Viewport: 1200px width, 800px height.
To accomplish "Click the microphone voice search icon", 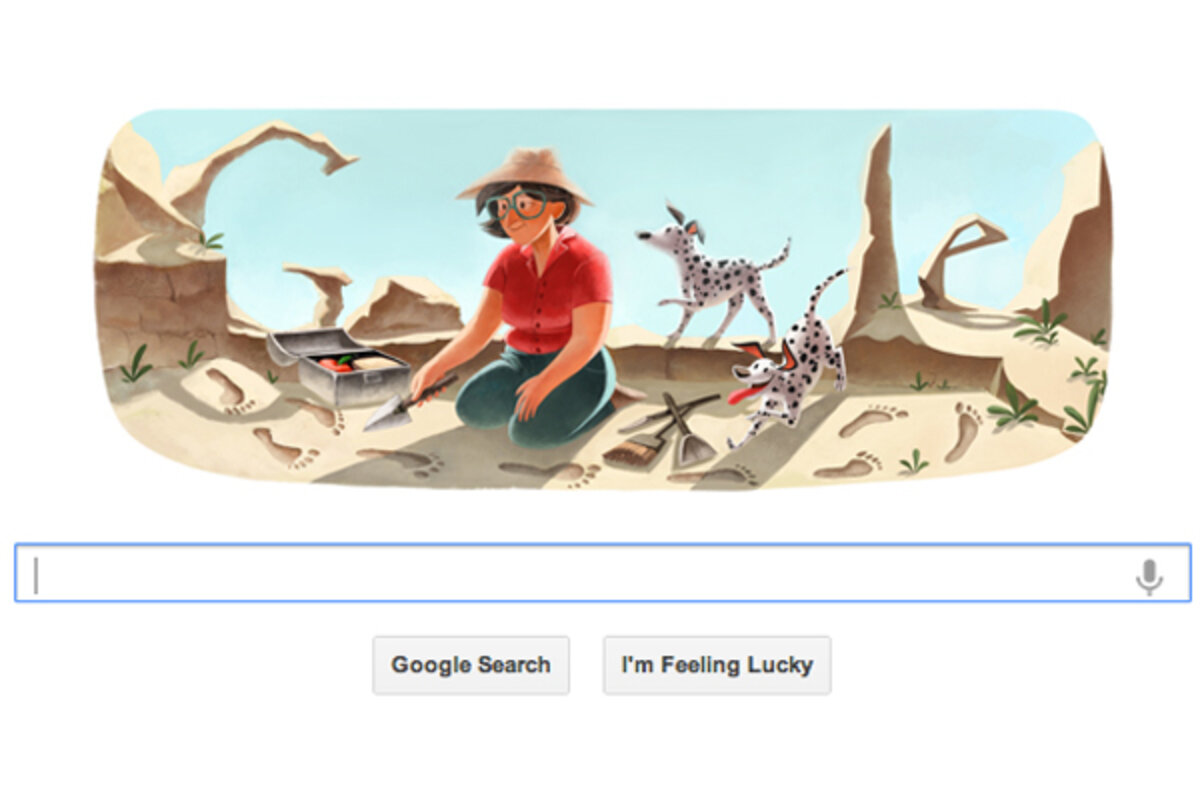I will pos(1149,577).
